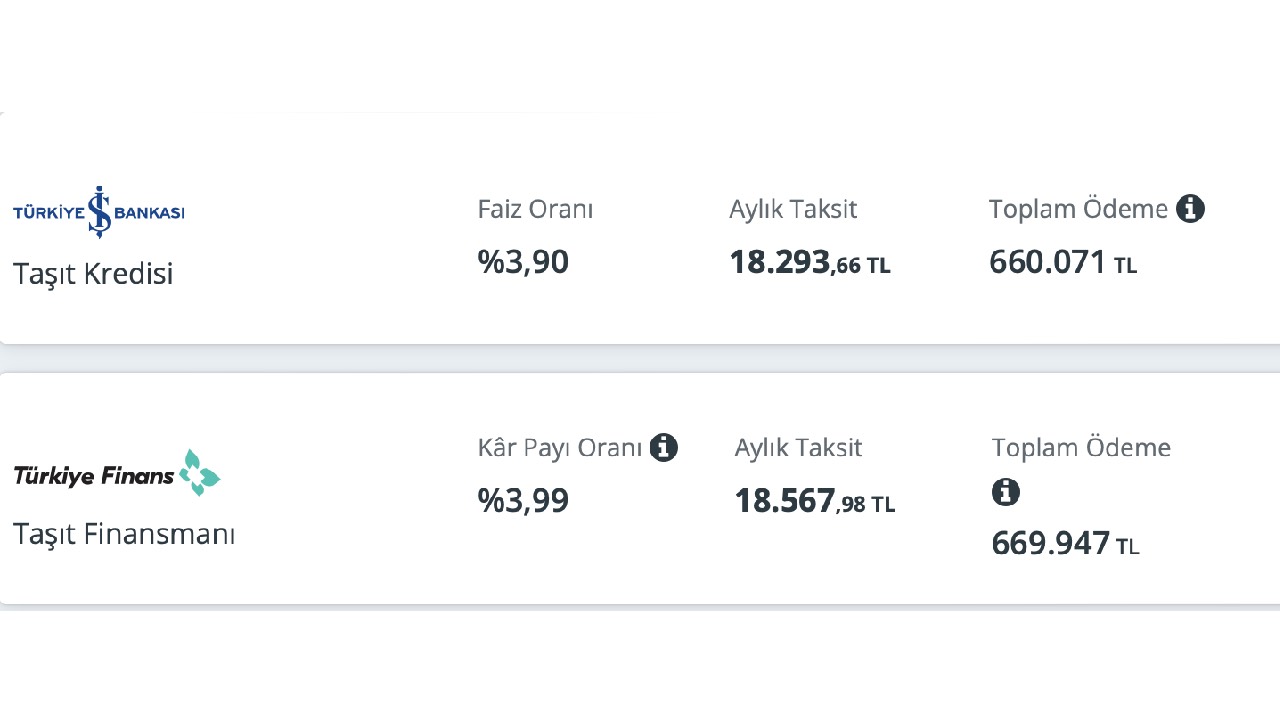The image size is (1280, 720).
Task: Select the Taşıt Kredisi product title
Action: click(93, 273)
